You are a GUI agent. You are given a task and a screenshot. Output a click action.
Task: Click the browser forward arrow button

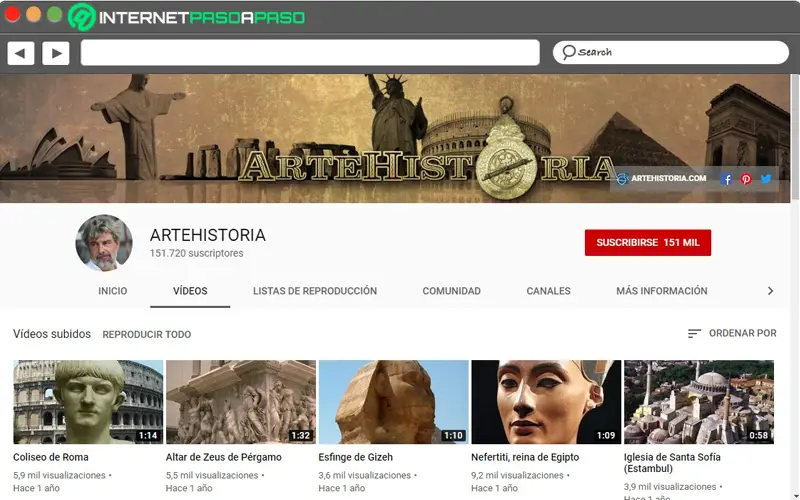click(56, 53)
